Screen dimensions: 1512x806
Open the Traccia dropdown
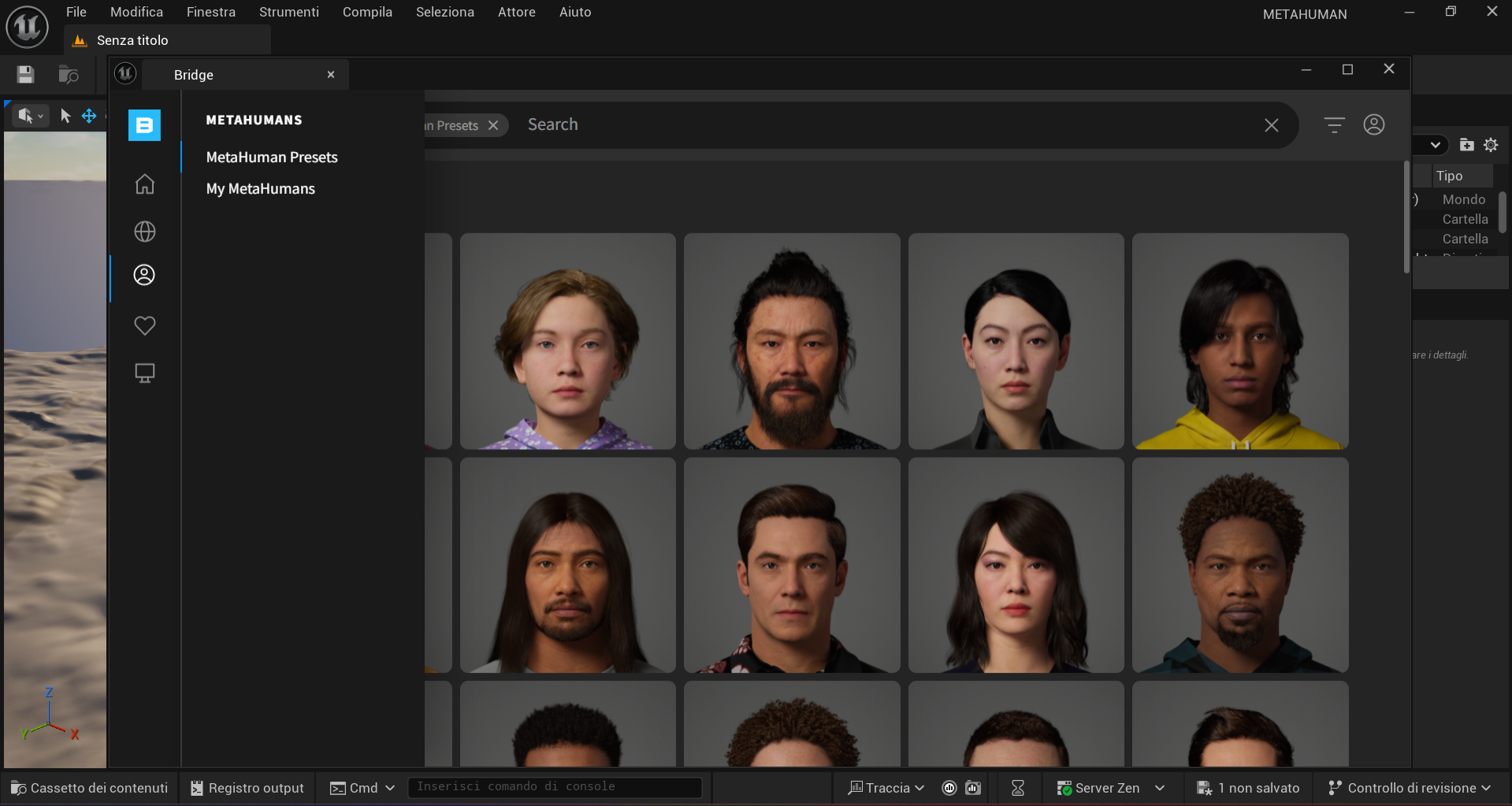[886, 788]
